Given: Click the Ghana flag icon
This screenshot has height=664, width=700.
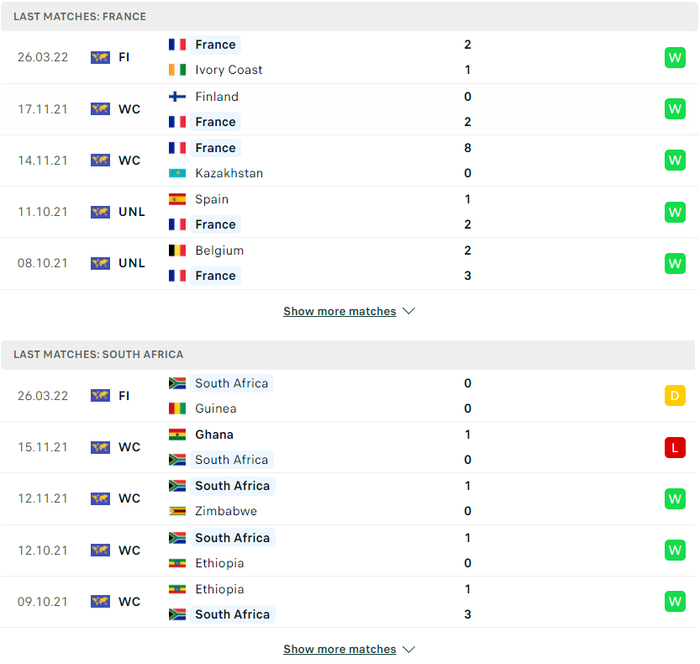Looking at the screenshot, I should tap(177, 434).
